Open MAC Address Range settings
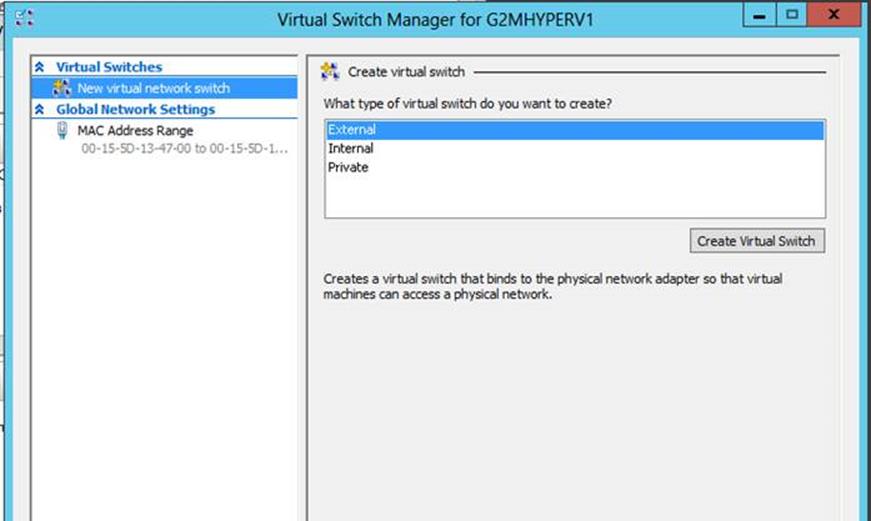The width and height of the screenshot is (871, 521). pyautogui.click(x=135, y=131)
